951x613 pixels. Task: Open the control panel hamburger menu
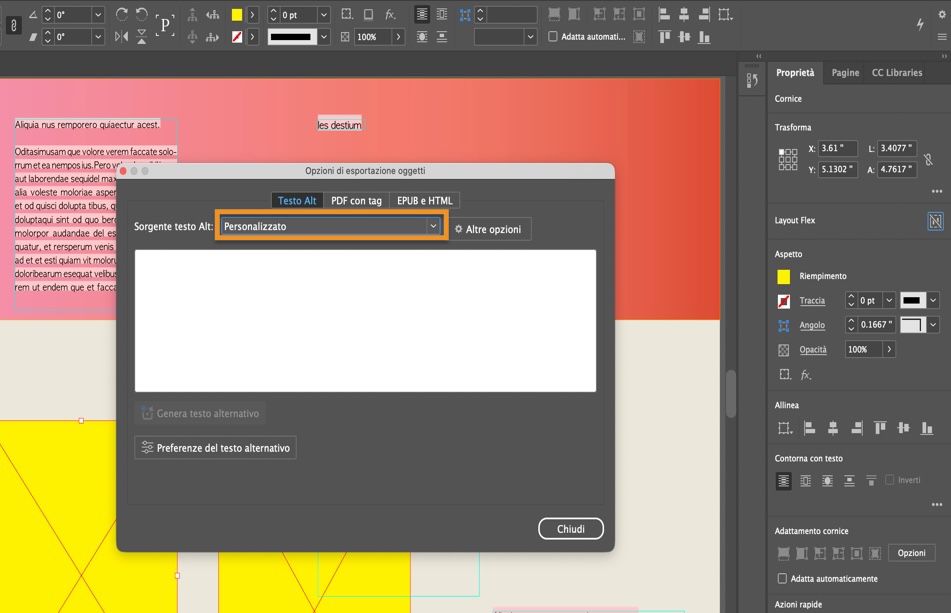942,37
